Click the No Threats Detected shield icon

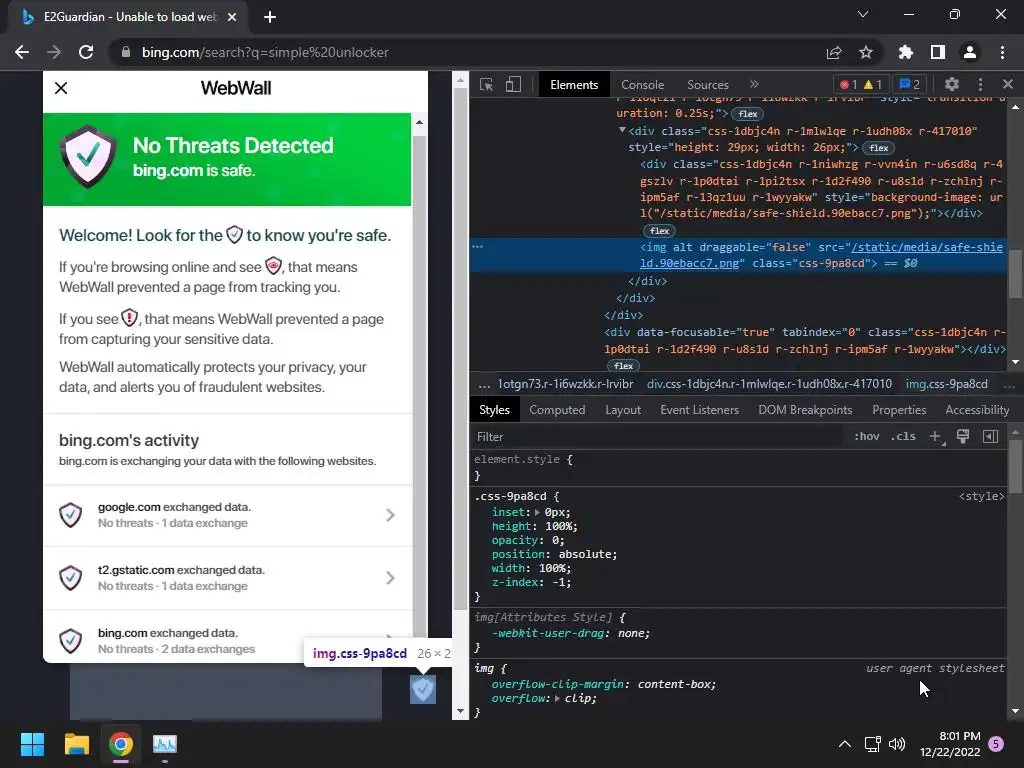[x=88, y=157]
